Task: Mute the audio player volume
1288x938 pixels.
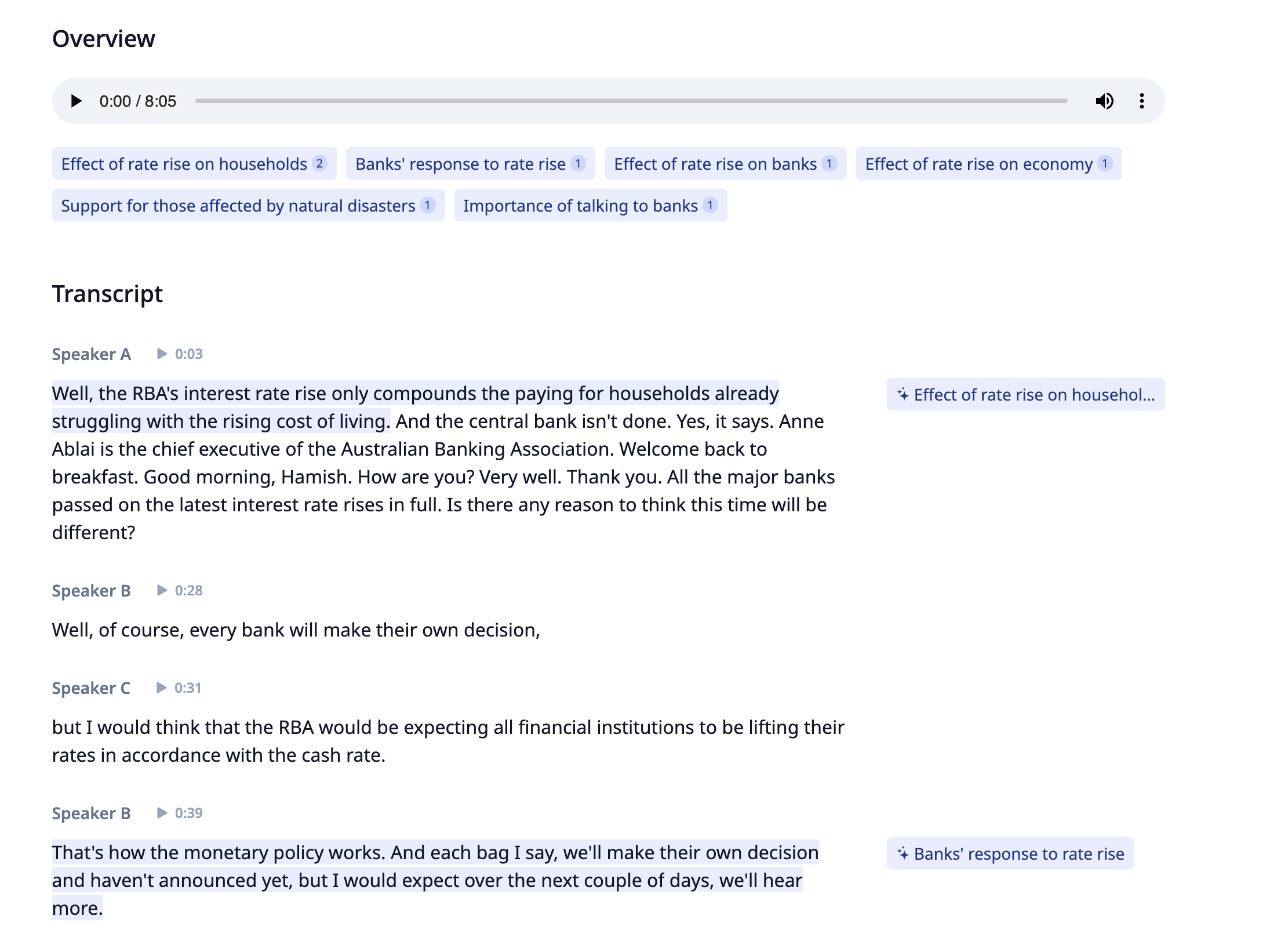Action: 1104,101
